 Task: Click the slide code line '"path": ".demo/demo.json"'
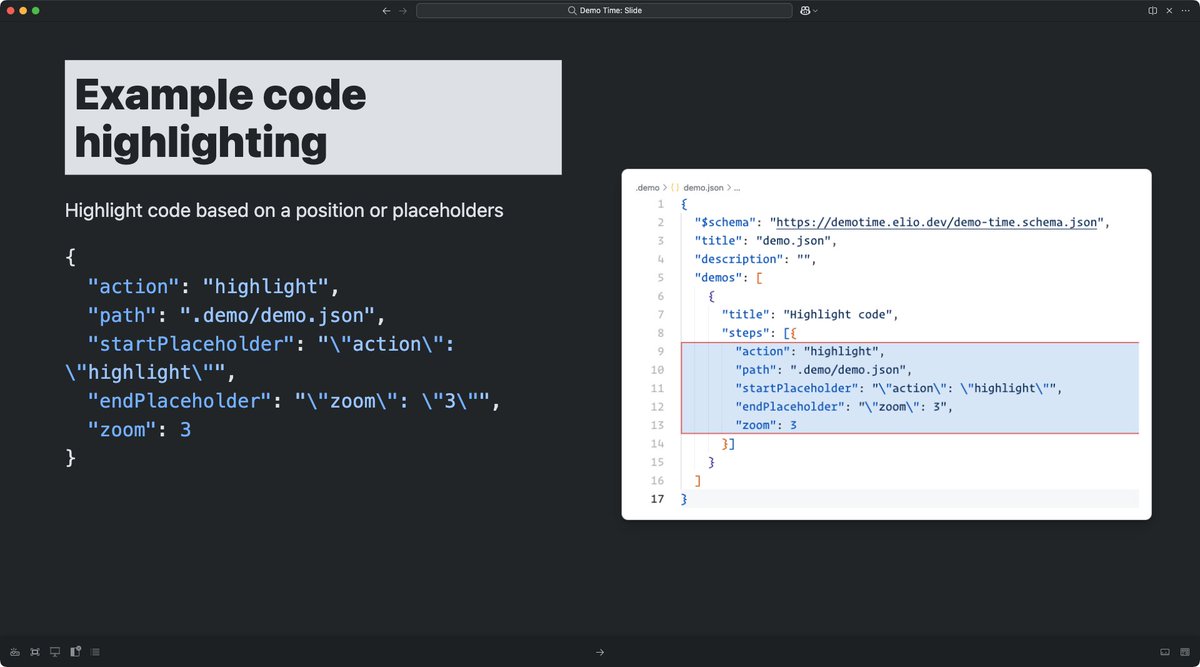point(236,316)
